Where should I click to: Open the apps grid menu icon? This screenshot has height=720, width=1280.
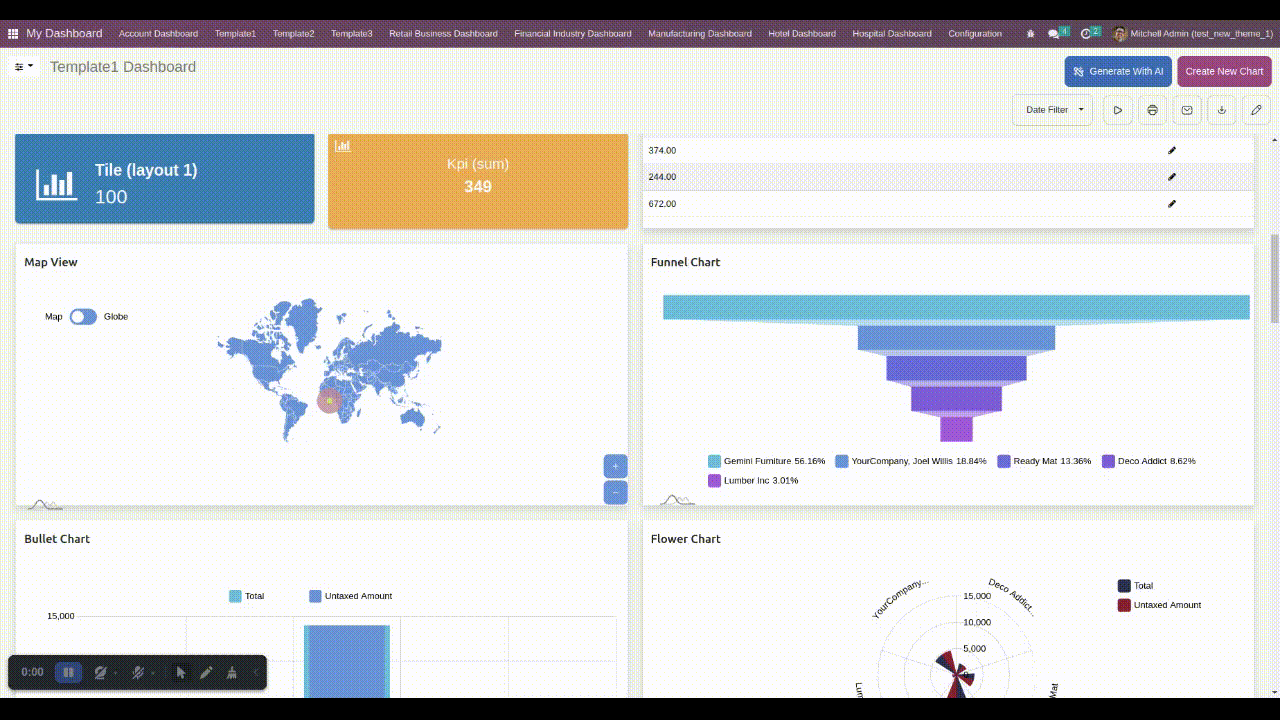pos(13,34)
